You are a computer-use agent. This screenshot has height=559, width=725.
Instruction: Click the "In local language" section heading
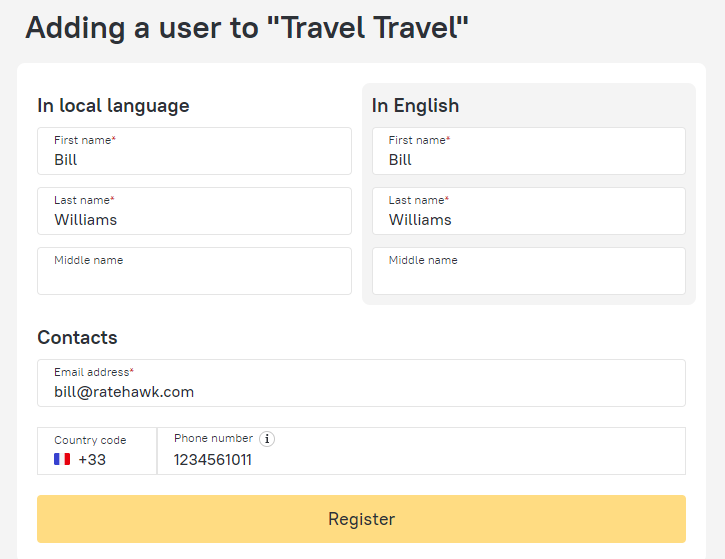(113, 106)
